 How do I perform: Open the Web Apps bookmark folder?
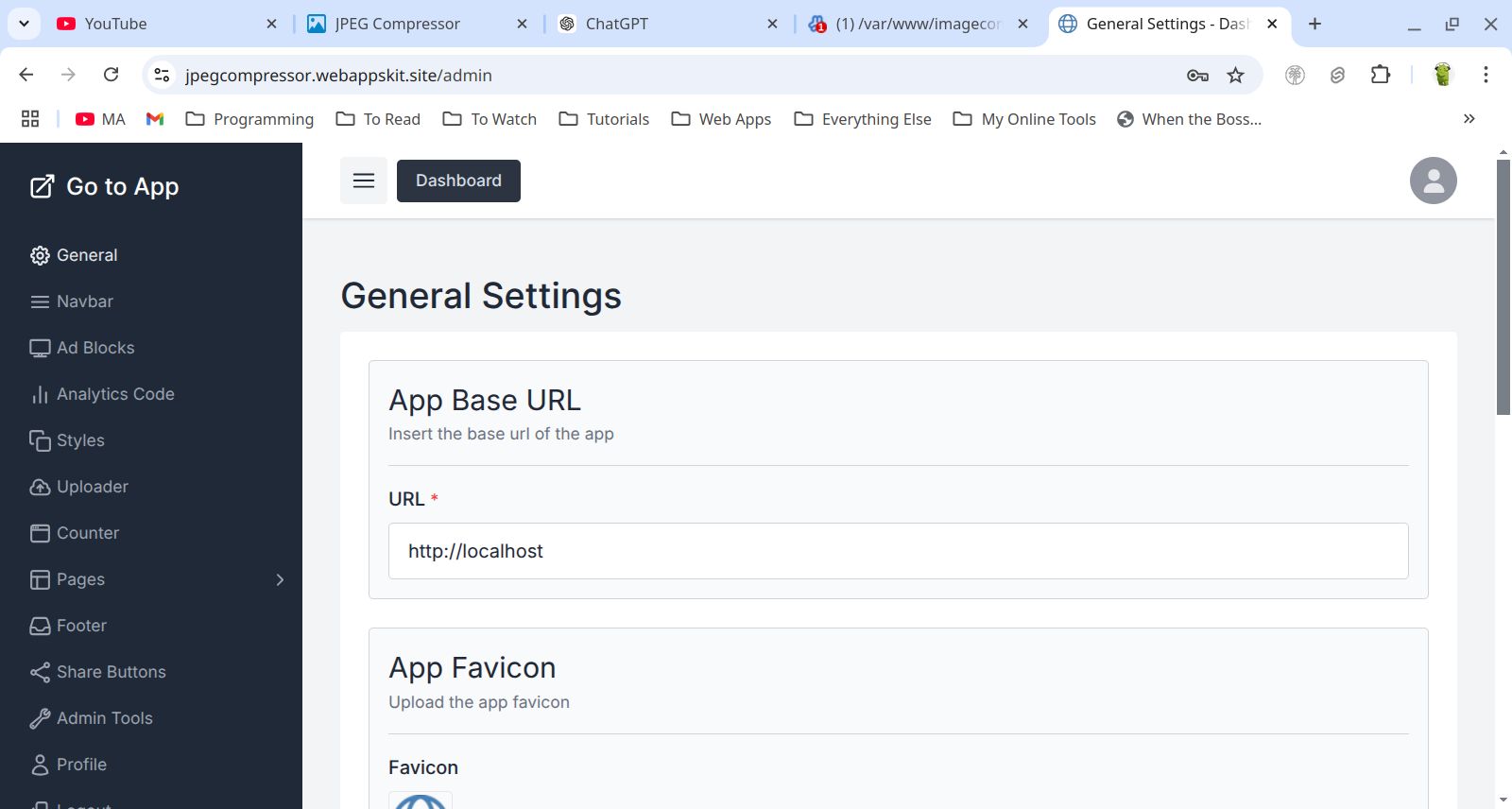tap(721, 119)
